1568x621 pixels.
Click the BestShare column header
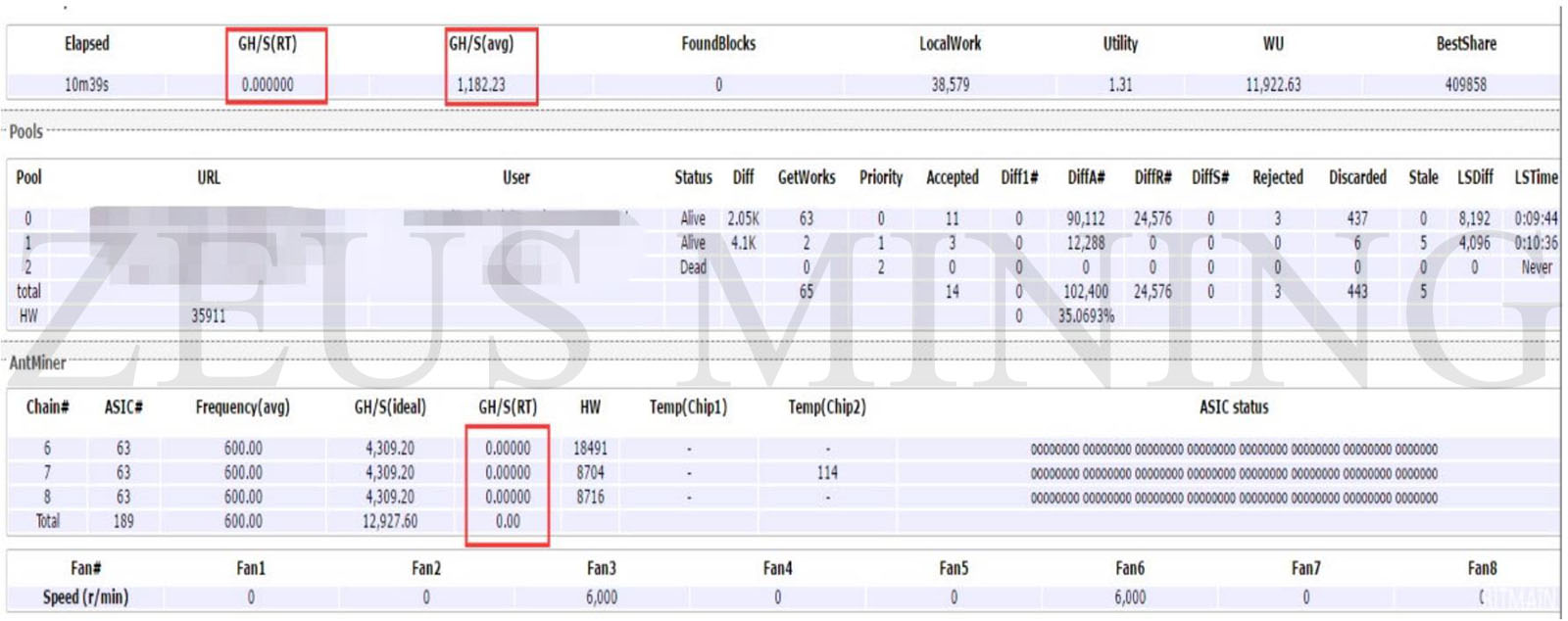[1466, 43]
